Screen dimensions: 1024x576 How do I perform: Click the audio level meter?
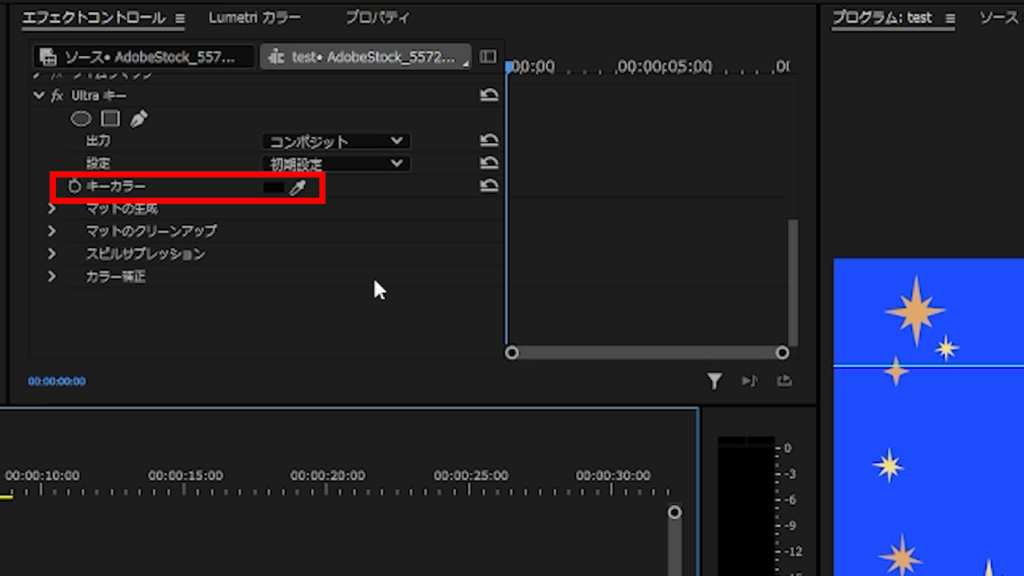coord(746,506)
